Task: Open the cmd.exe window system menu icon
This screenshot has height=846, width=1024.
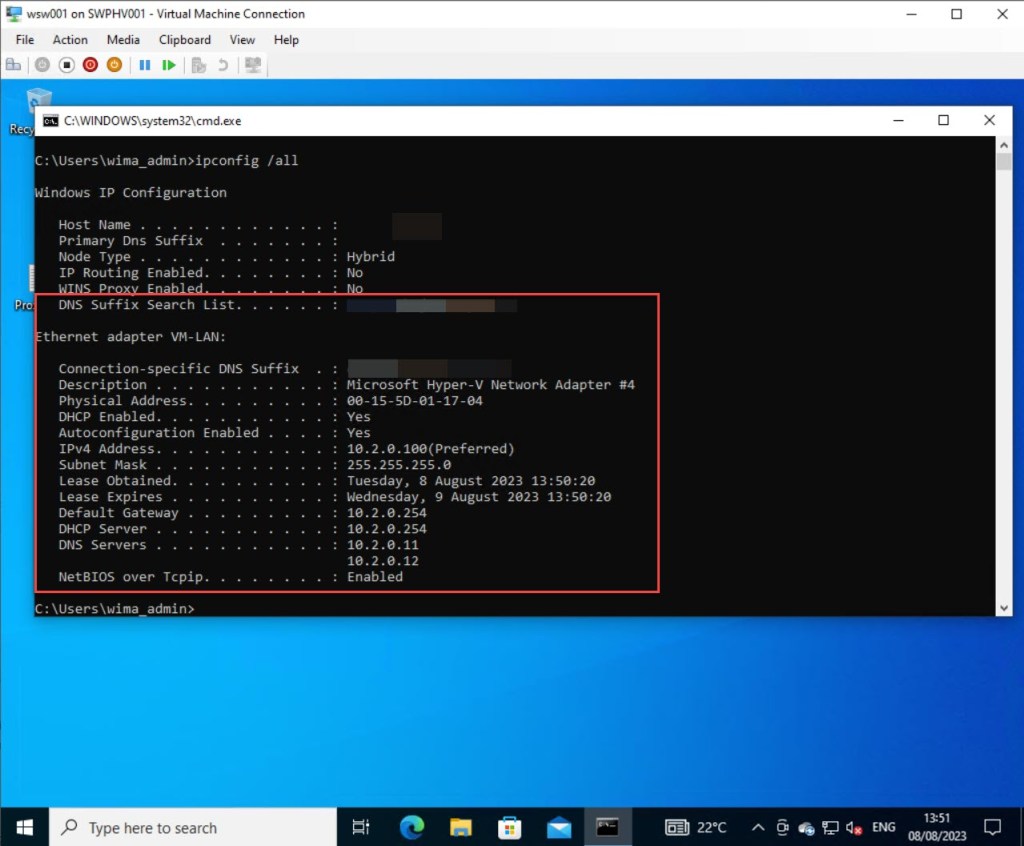Action: tap(50, 121)
